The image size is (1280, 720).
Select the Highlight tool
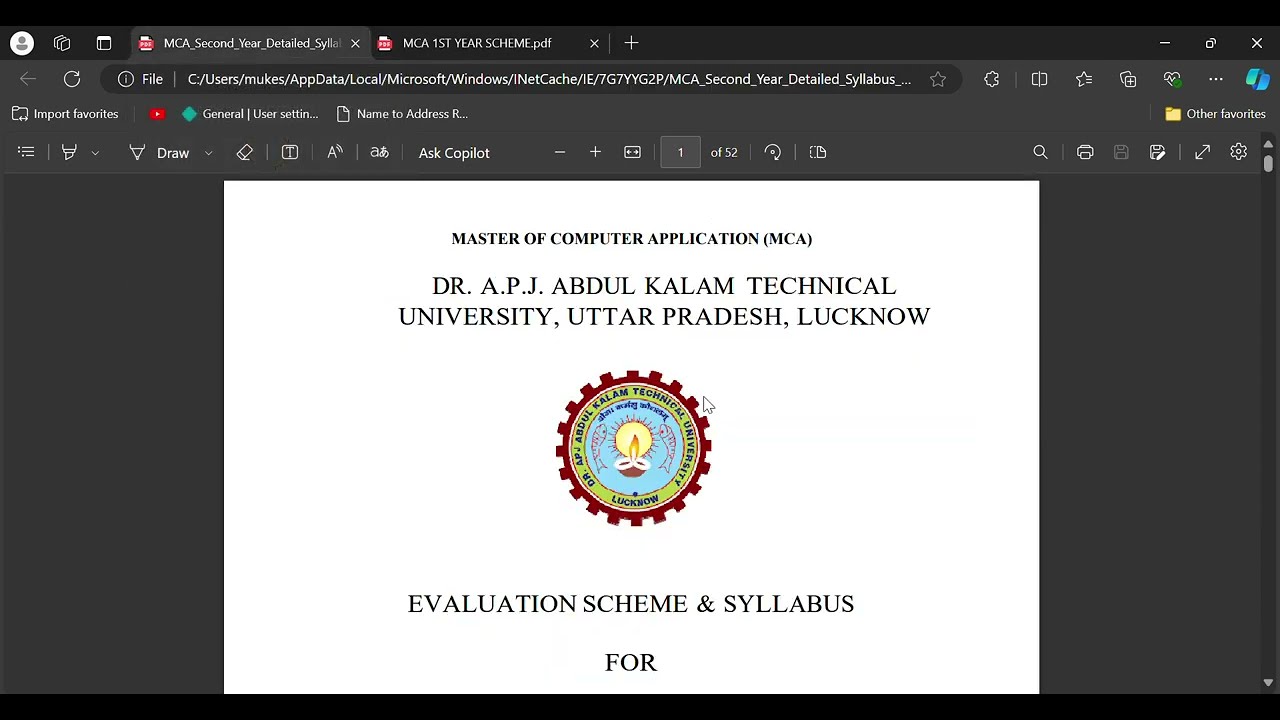pyautogui.click(x=69, y=152)
